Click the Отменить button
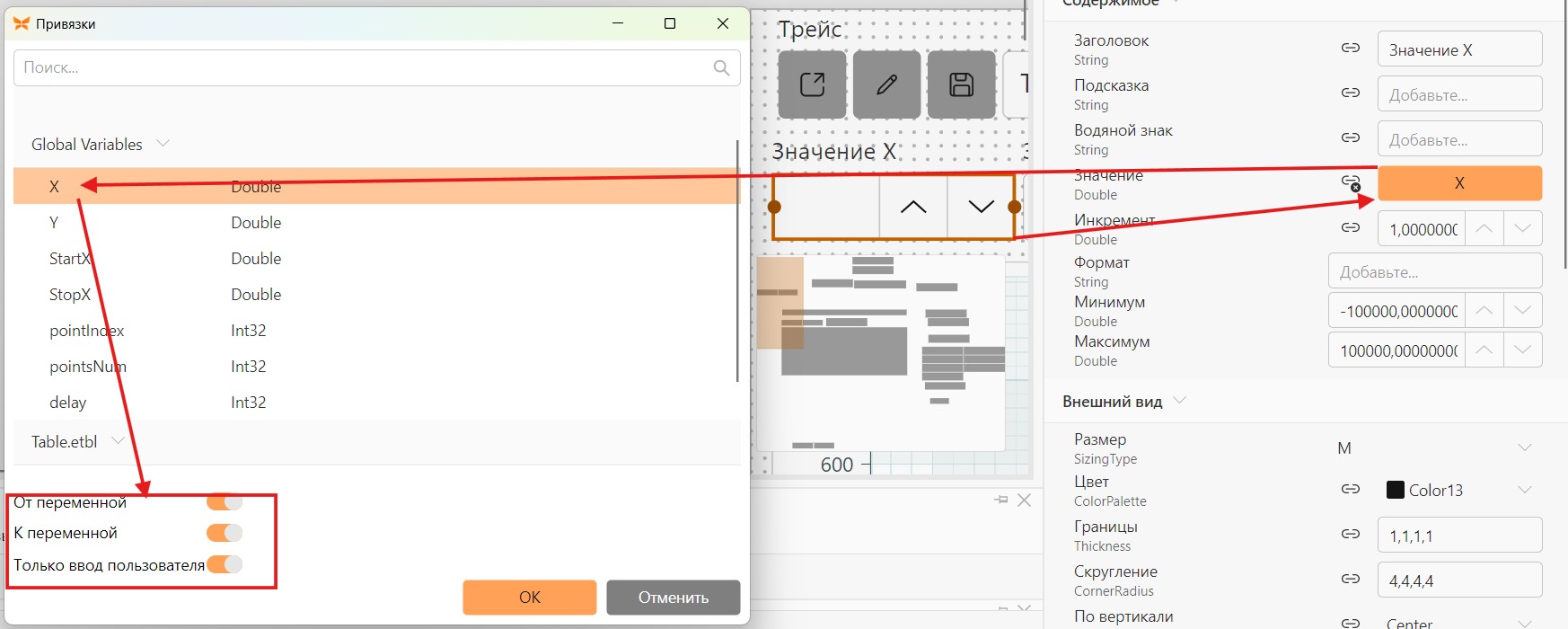This screenshot has width=1568, height=629. point(674,598)
